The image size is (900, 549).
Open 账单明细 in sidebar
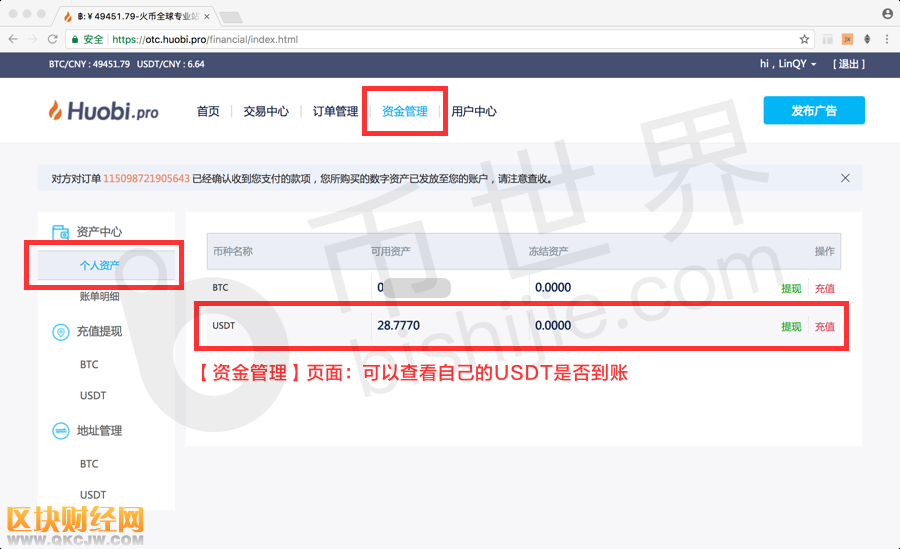pyautogui.click(x=99, y=296)
